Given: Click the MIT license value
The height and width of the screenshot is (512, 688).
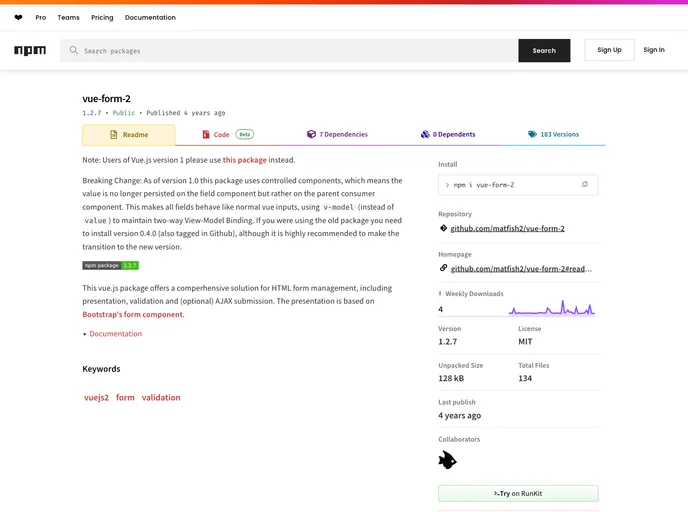Looking at the screenshot, I should pyautogui.click(x=525, y=342).
